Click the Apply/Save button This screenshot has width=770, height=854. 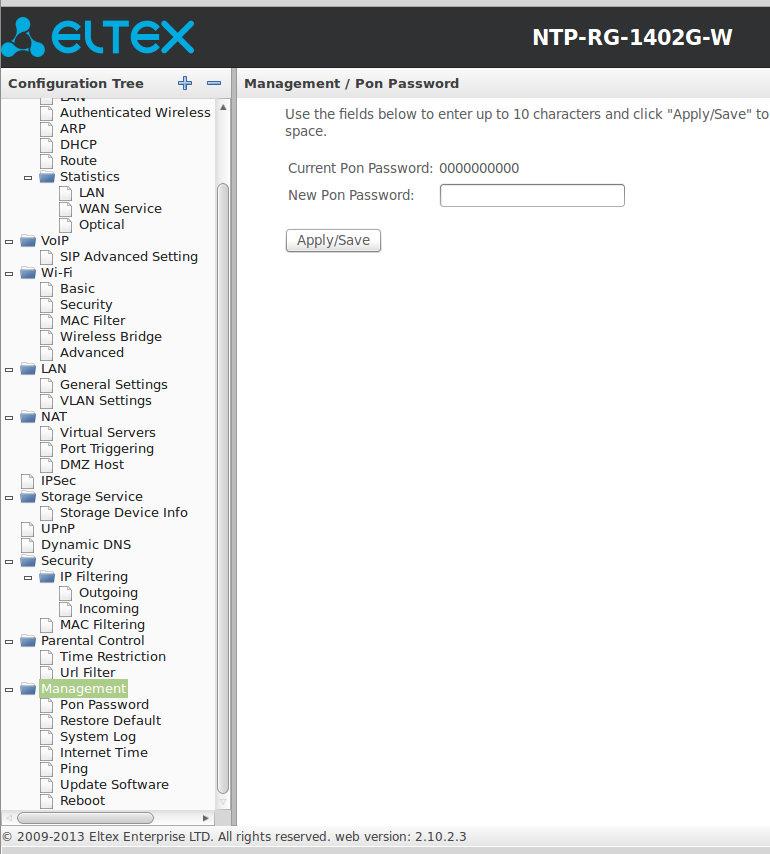pyautogui.click(x=333, y=240)
